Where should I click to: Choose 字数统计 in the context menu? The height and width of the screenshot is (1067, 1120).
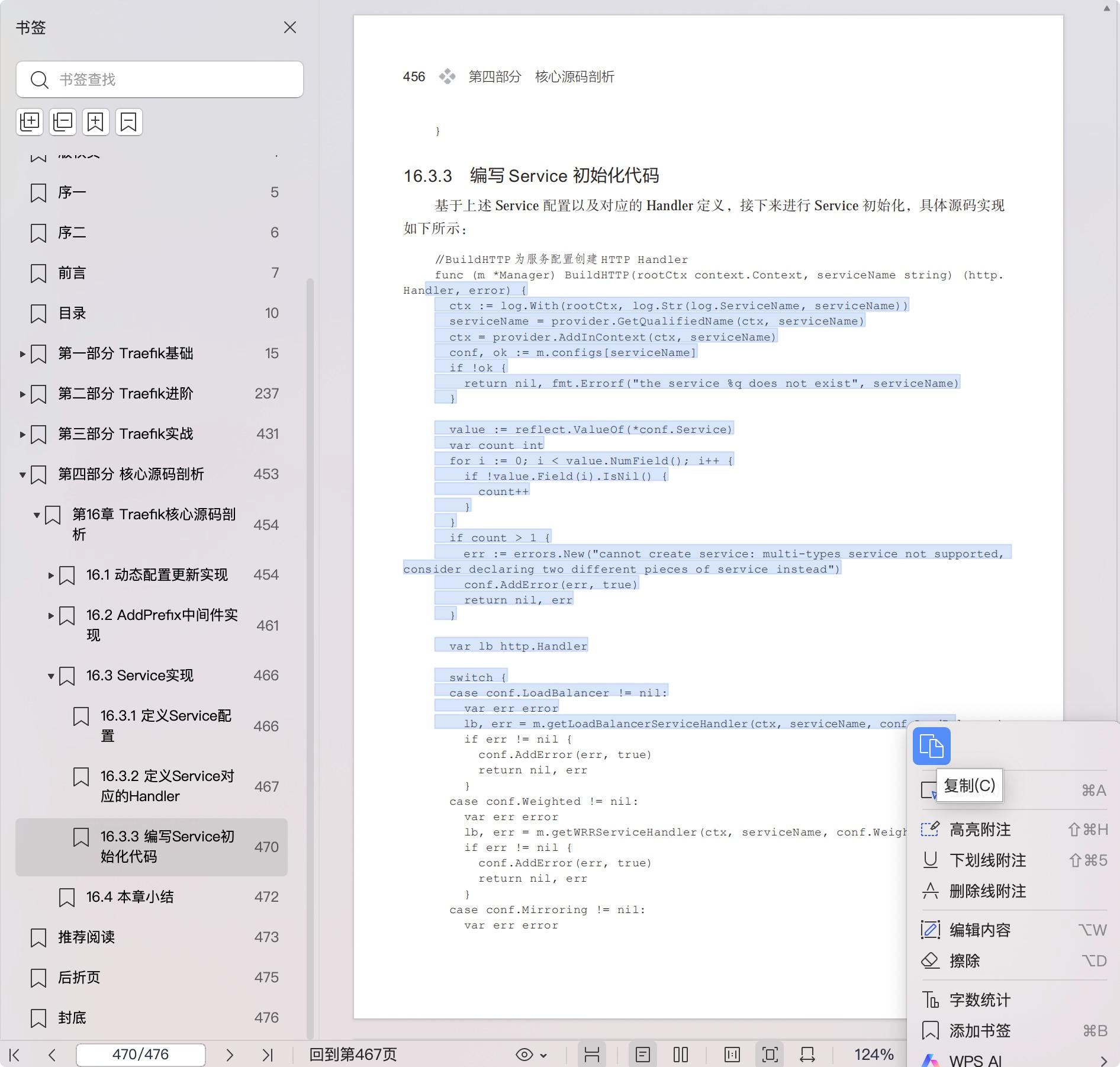[980, 1000]
